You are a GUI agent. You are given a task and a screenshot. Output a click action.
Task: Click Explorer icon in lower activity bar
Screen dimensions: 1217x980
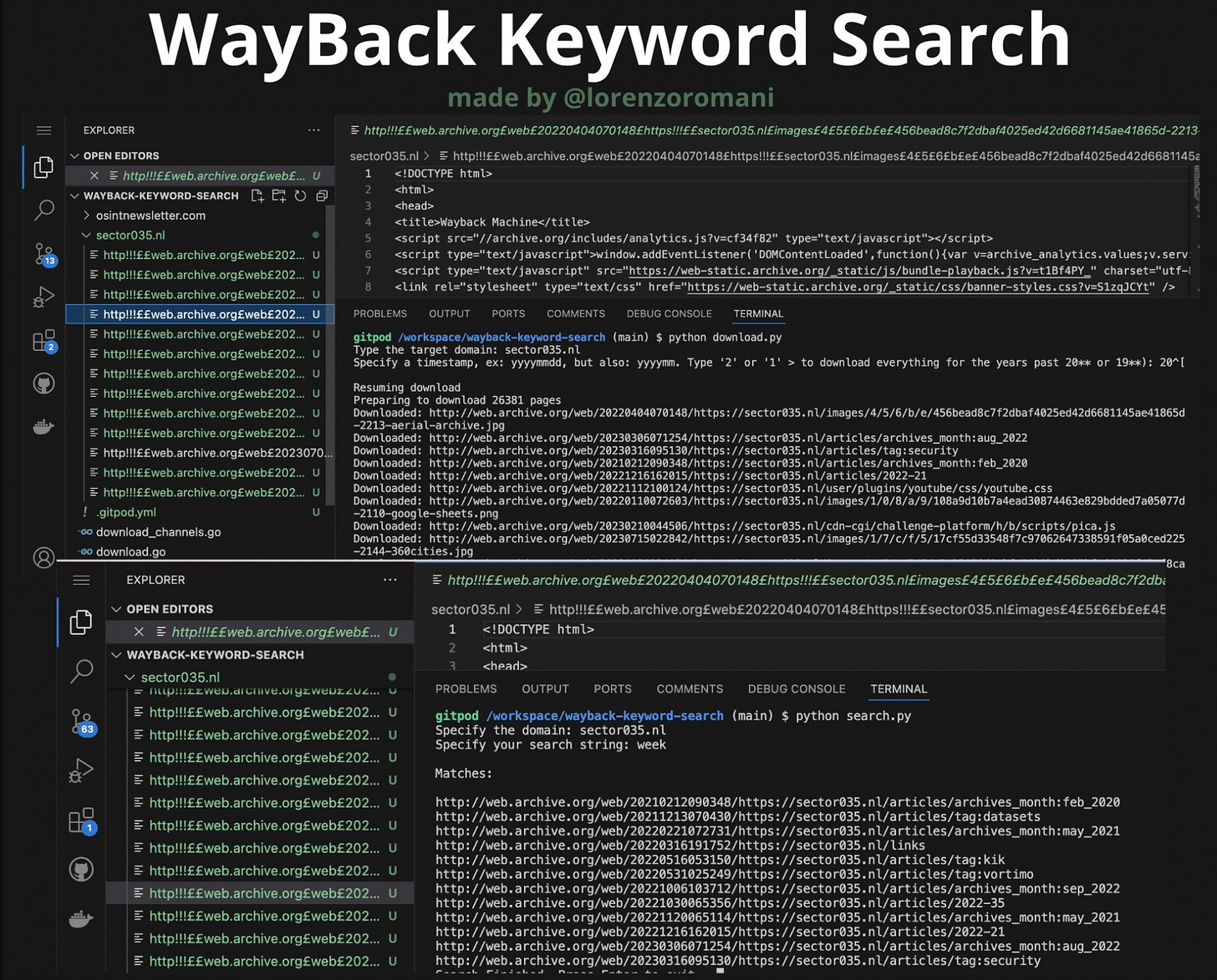click(81, 622)
